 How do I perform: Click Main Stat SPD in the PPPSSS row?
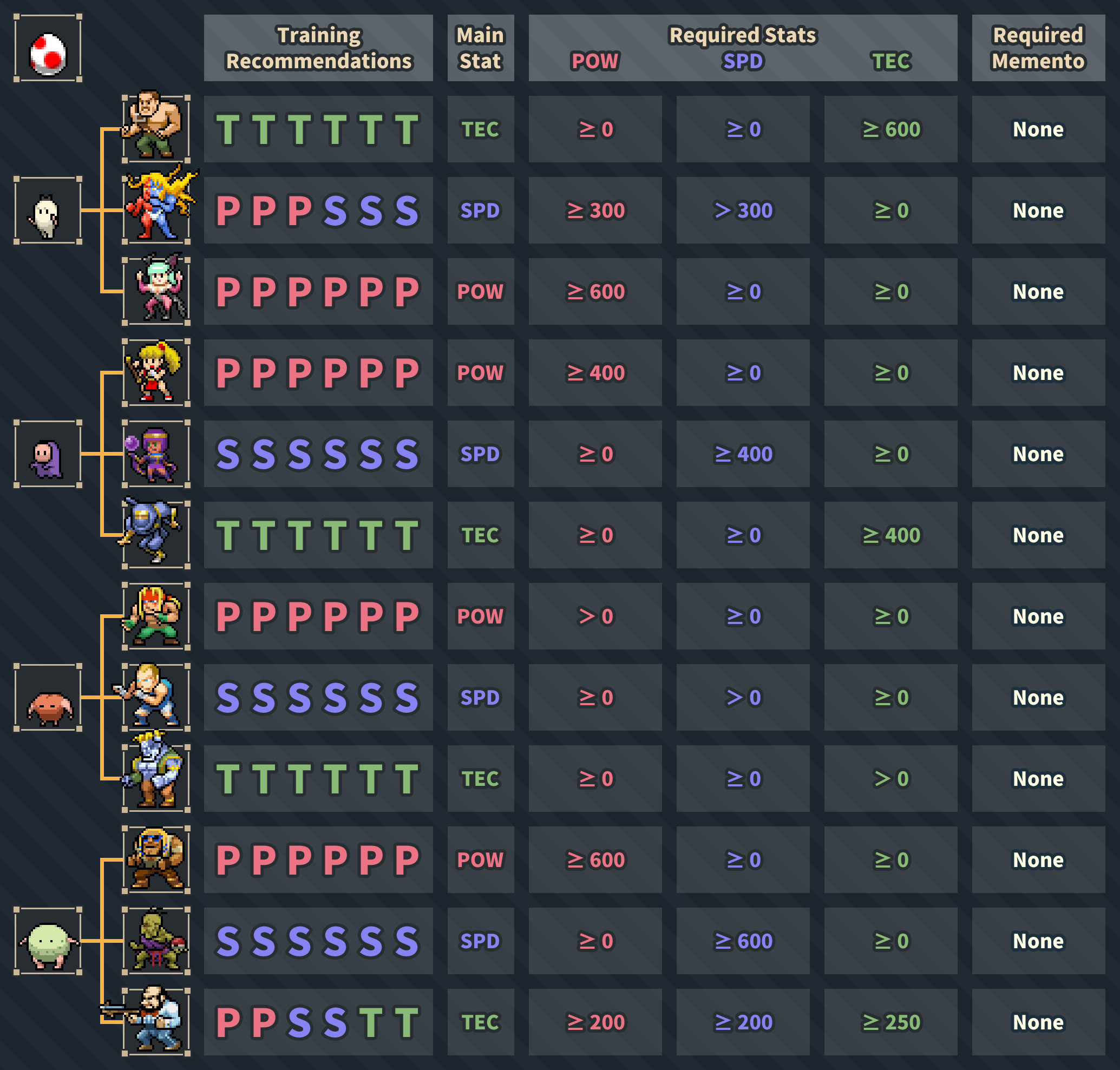(480, 211)
